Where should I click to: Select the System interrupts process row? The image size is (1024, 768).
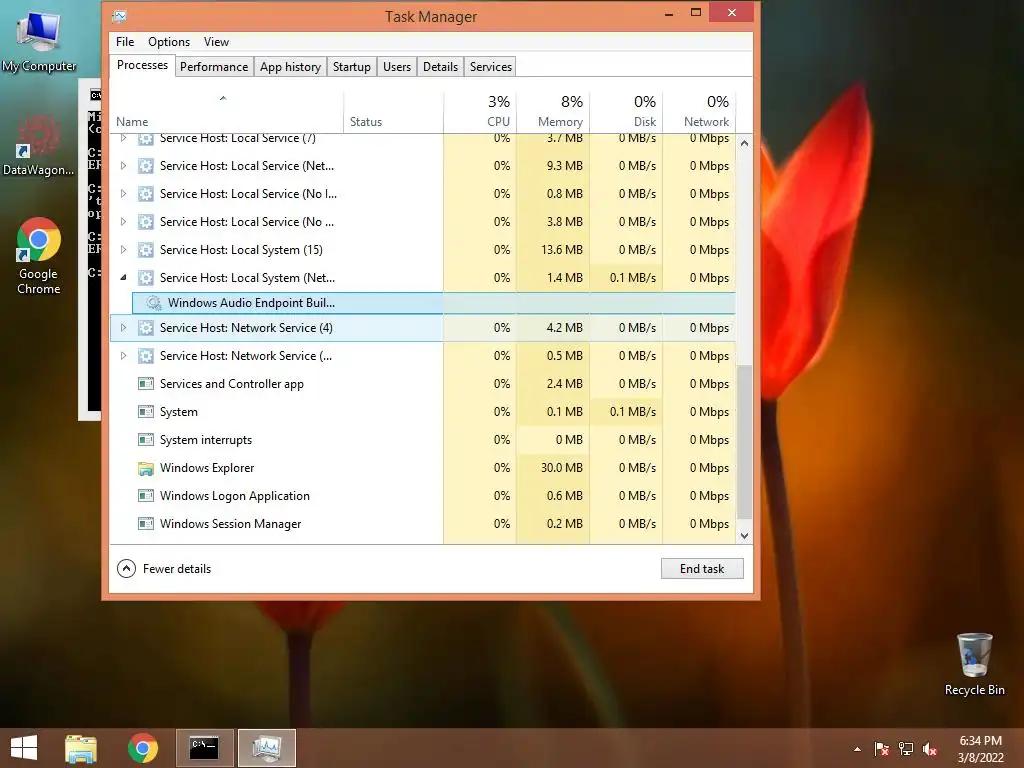[x=423, y=440]
